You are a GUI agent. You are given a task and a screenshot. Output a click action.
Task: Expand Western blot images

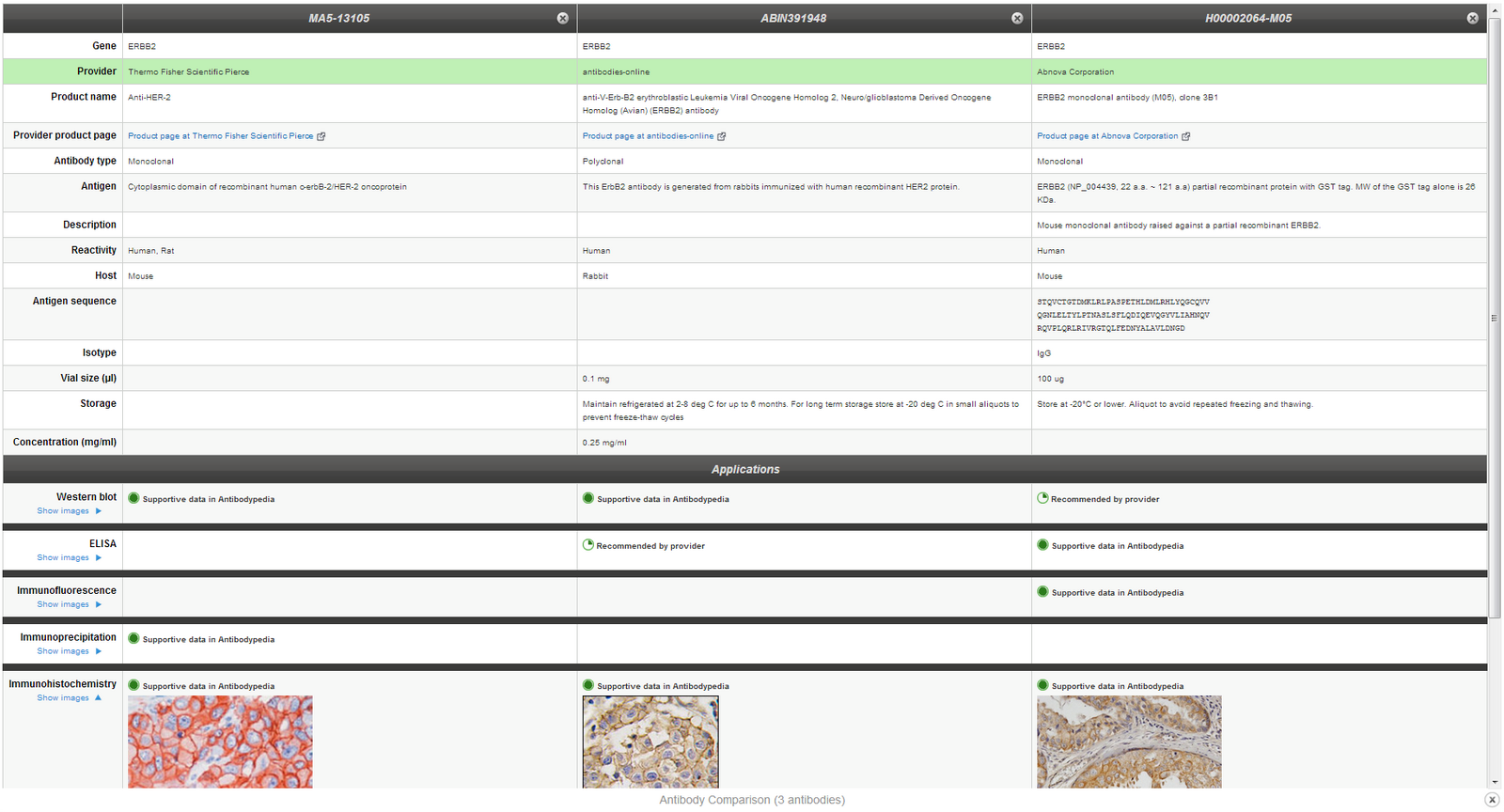click(69, 511)
